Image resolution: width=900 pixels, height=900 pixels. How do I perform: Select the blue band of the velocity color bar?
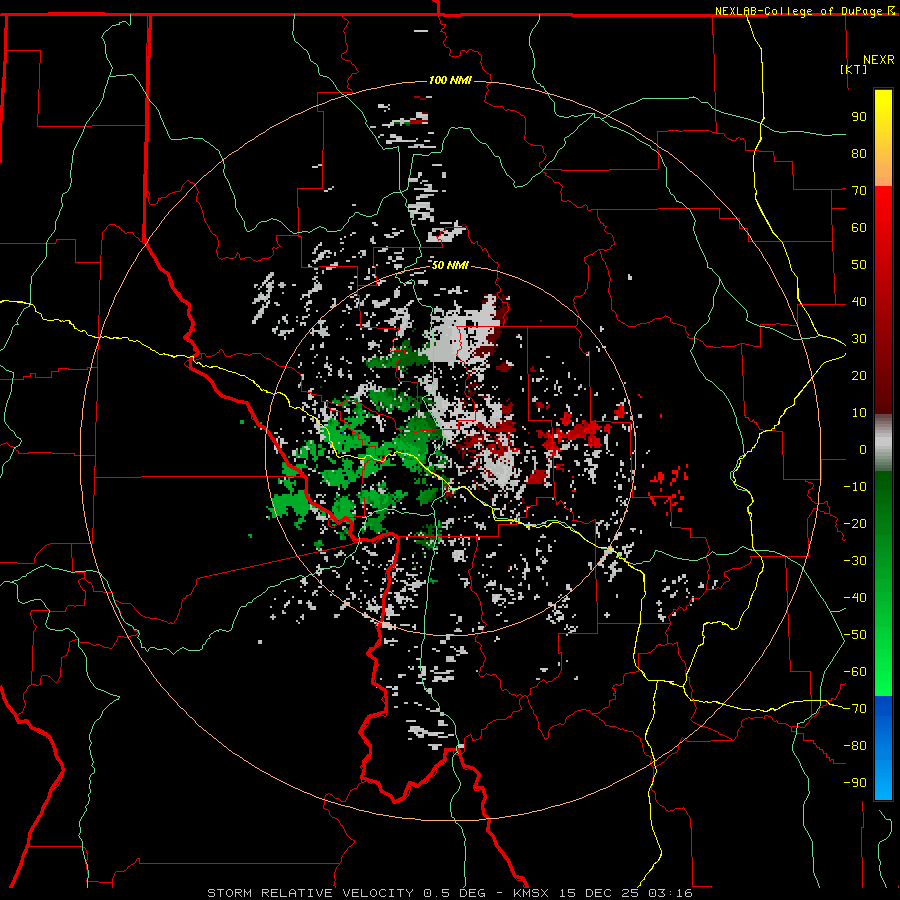[883, 748]
